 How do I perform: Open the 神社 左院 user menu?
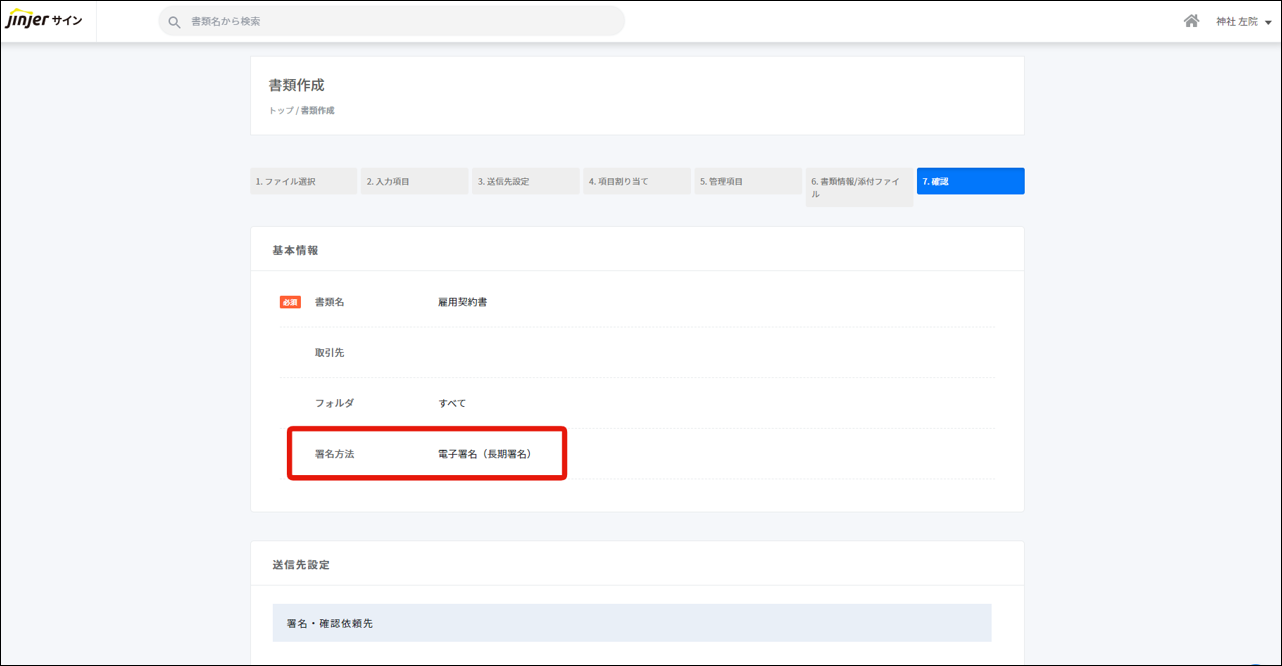tap(1236, 22)
